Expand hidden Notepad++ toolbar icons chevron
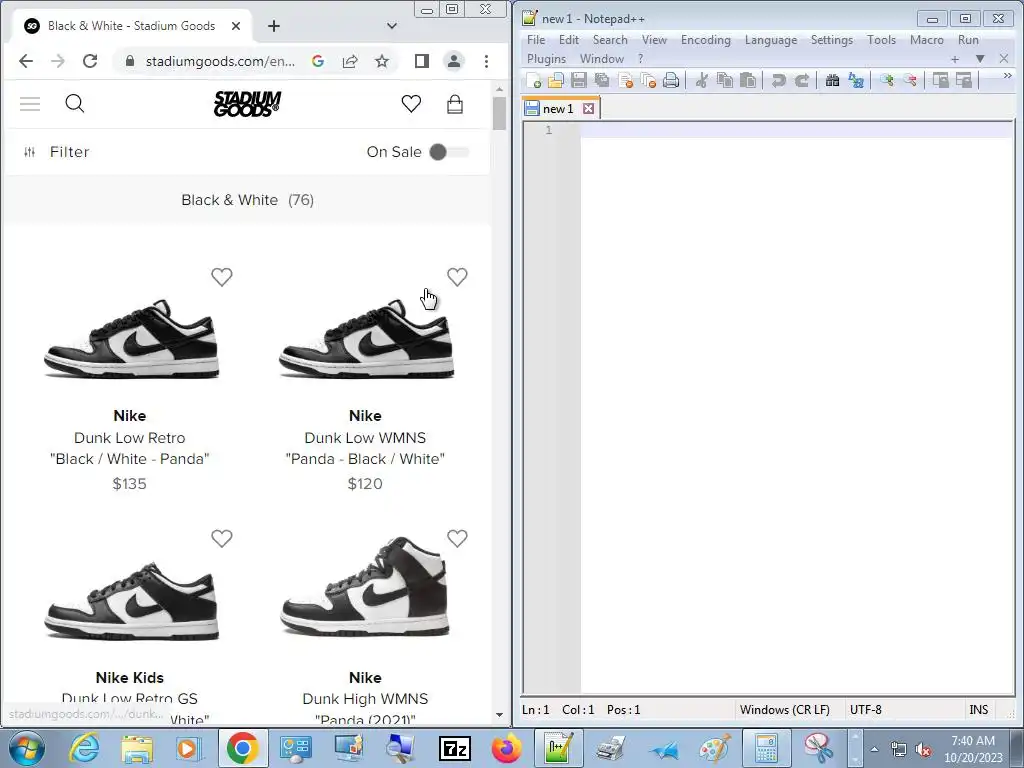 coord(1007,76)
